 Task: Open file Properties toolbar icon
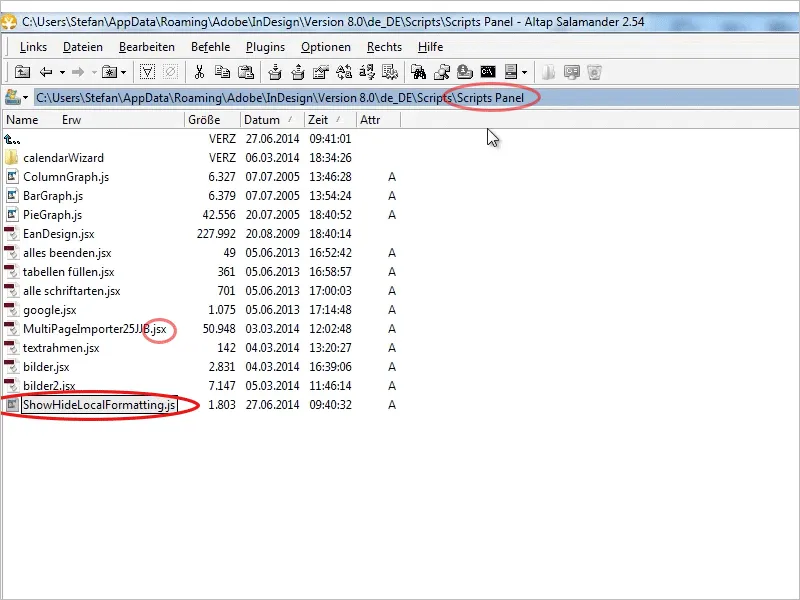click(x=321, y=72)
